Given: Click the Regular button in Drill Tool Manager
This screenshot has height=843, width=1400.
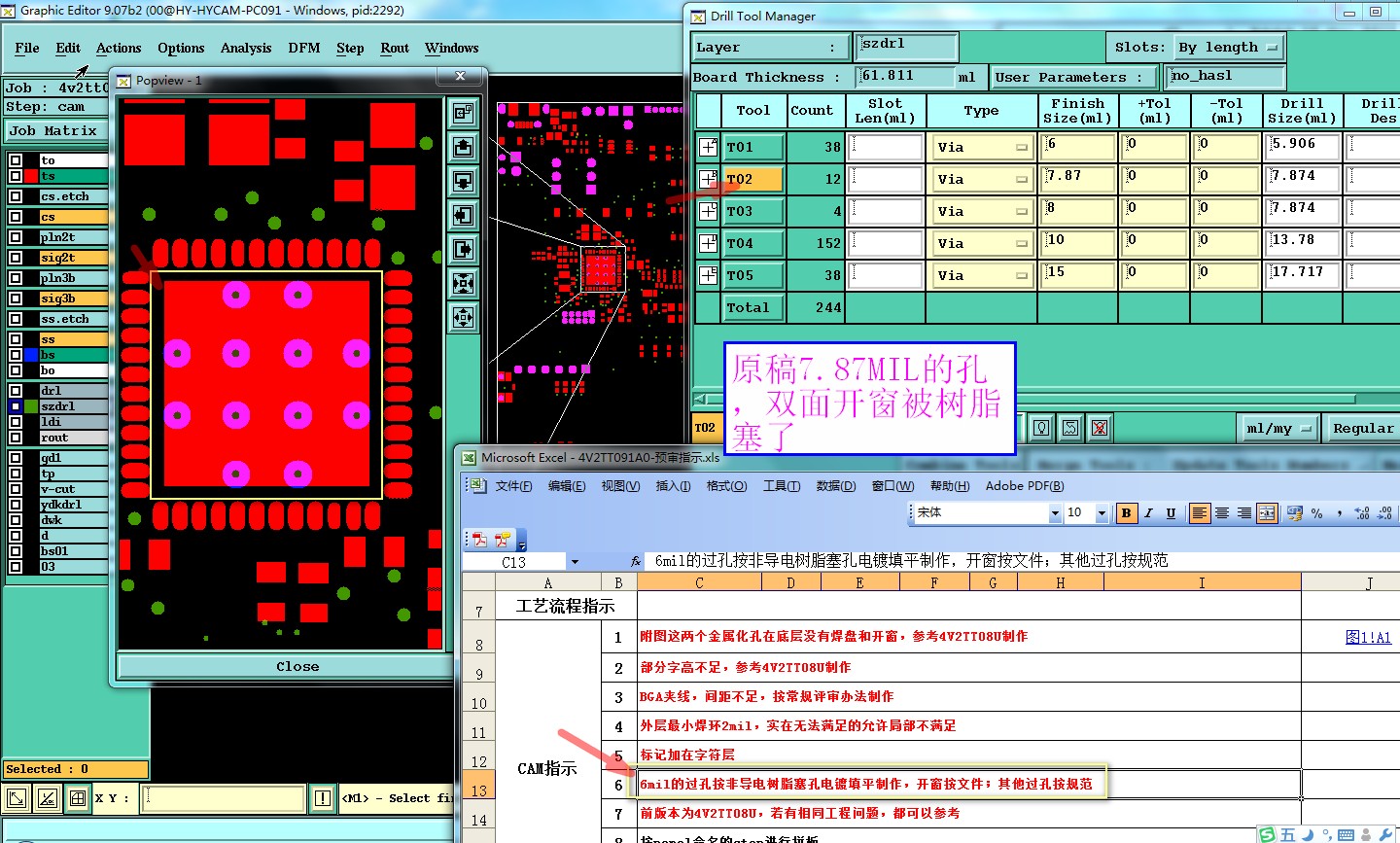Looking at the screenshot, I should [1363, 428].
